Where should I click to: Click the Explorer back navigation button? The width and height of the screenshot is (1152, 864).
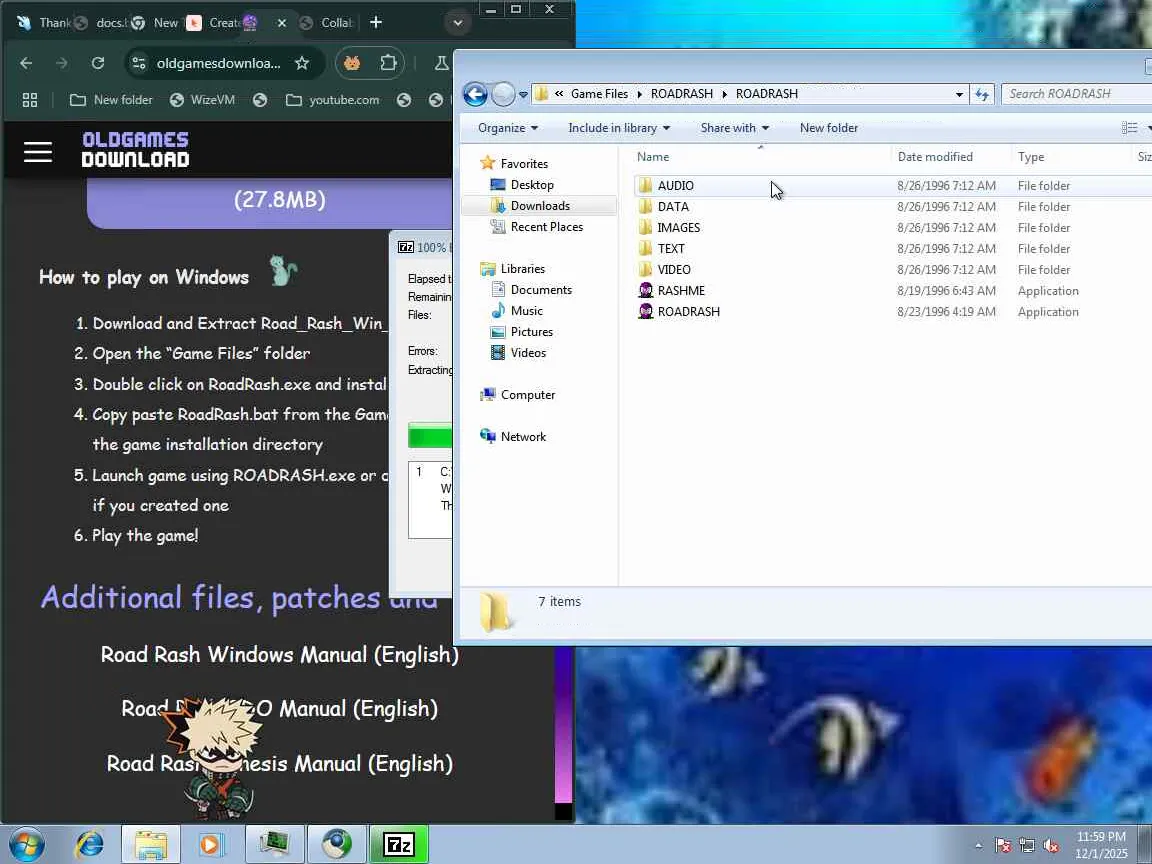(475, 94)
